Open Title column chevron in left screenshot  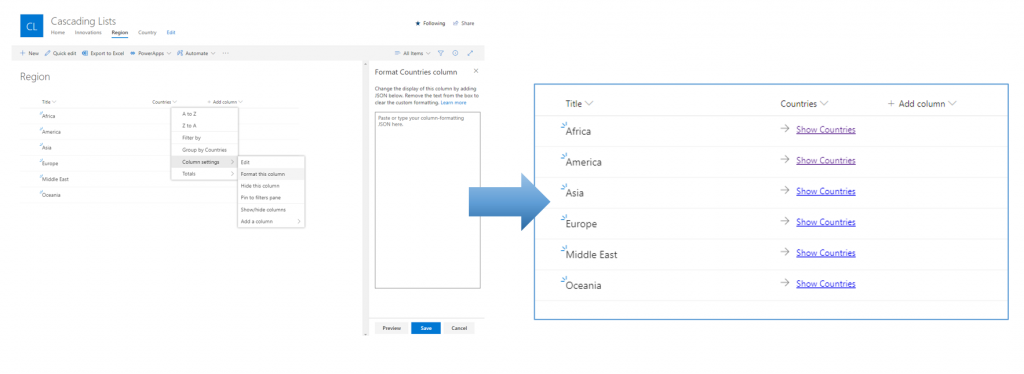coord(54,102)
